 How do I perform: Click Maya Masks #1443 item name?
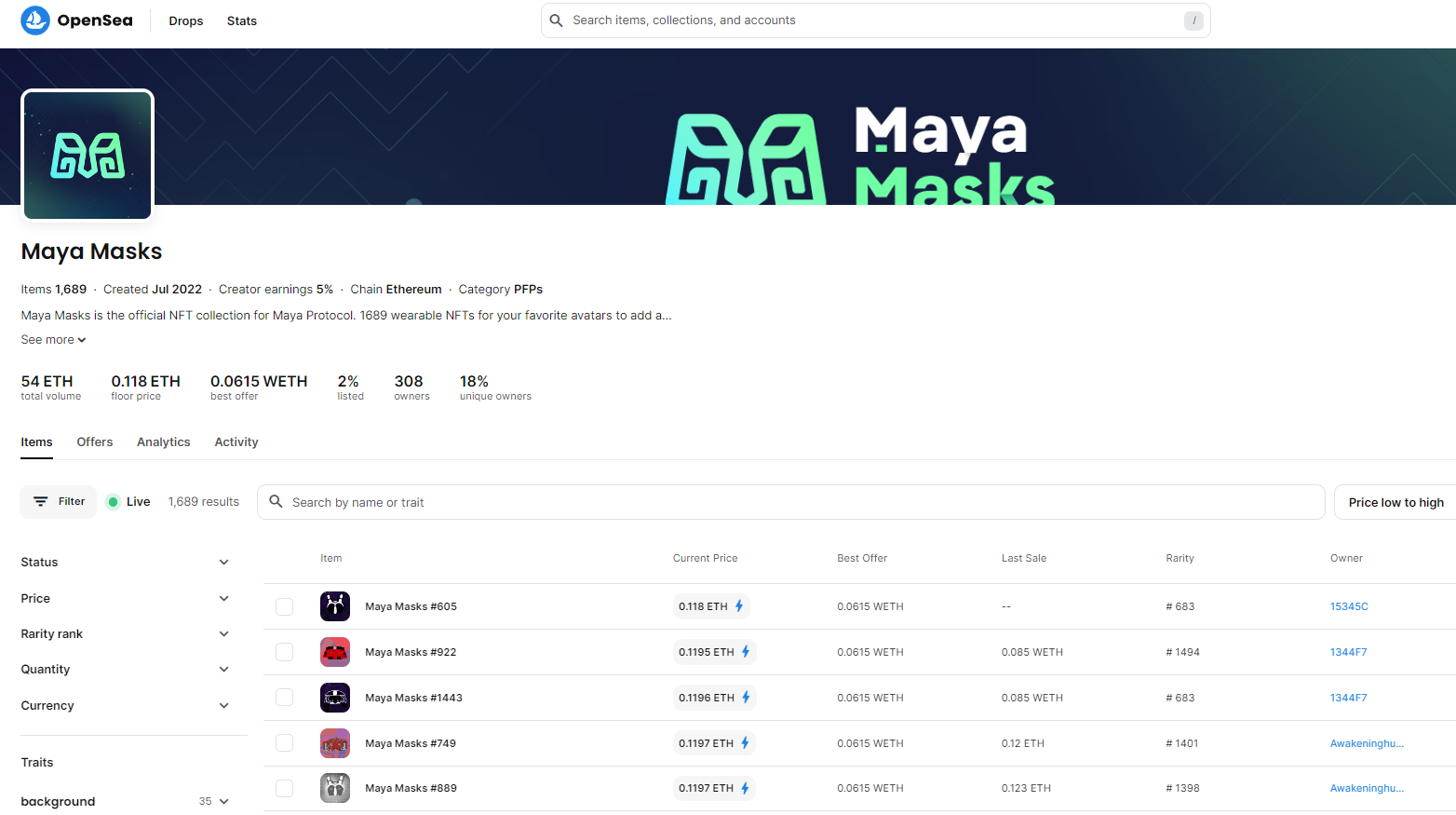(413, 698)
